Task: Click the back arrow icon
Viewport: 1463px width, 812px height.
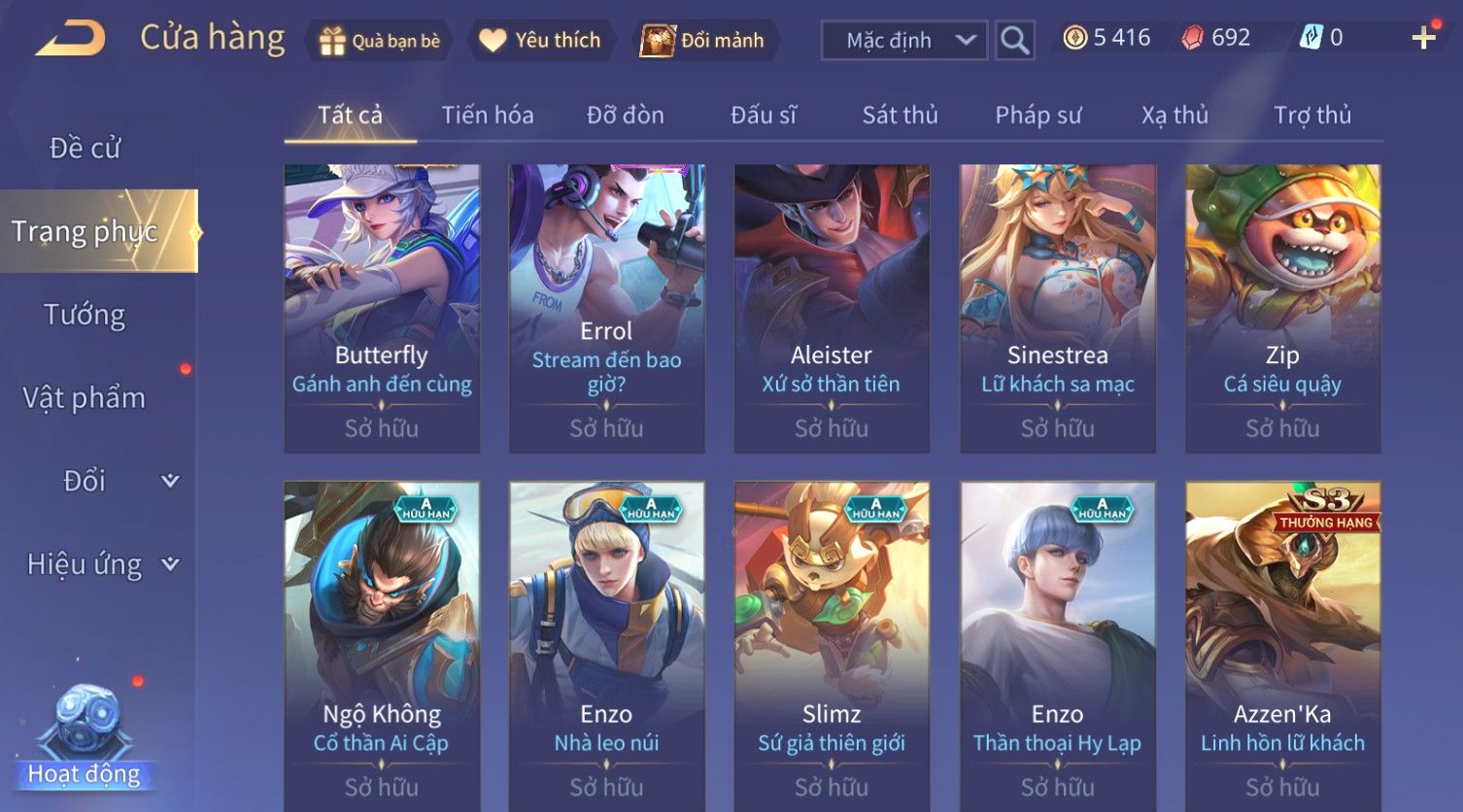Action: click(x=70, y=40)
